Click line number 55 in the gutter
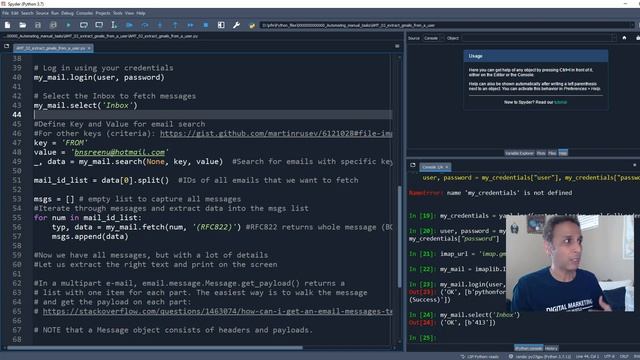The width and height of the screenshot is (640, 360). 17,218
